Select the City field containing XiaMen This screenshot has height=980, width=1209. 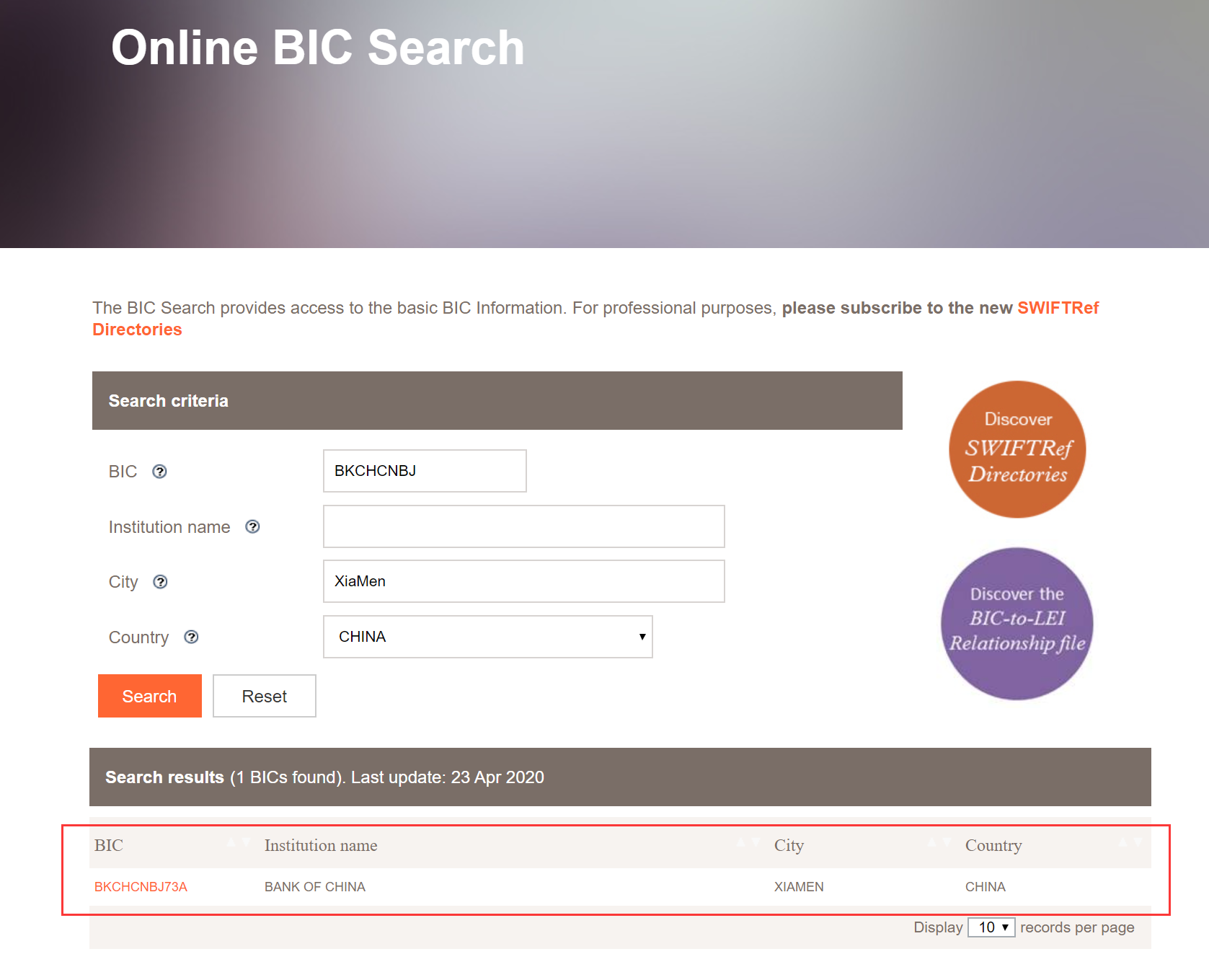pyautogui.click(x=524, y=581)
